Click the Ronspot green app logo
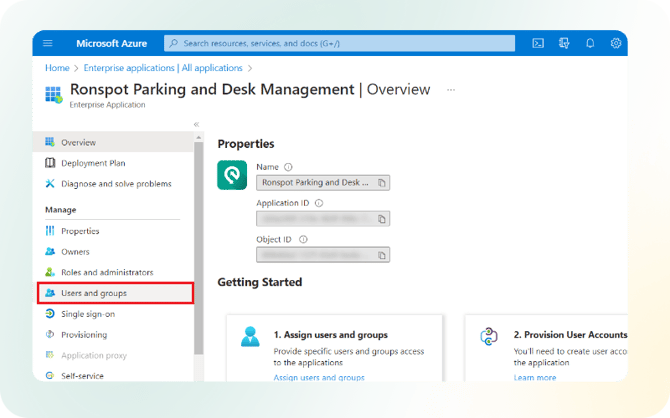This screenshot has height=418, width=670. [232, 175]
